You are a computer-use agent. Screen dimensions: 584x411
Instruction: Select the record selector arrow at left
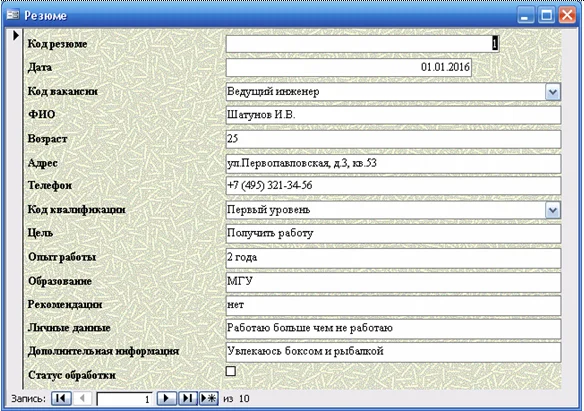[16, 35]
